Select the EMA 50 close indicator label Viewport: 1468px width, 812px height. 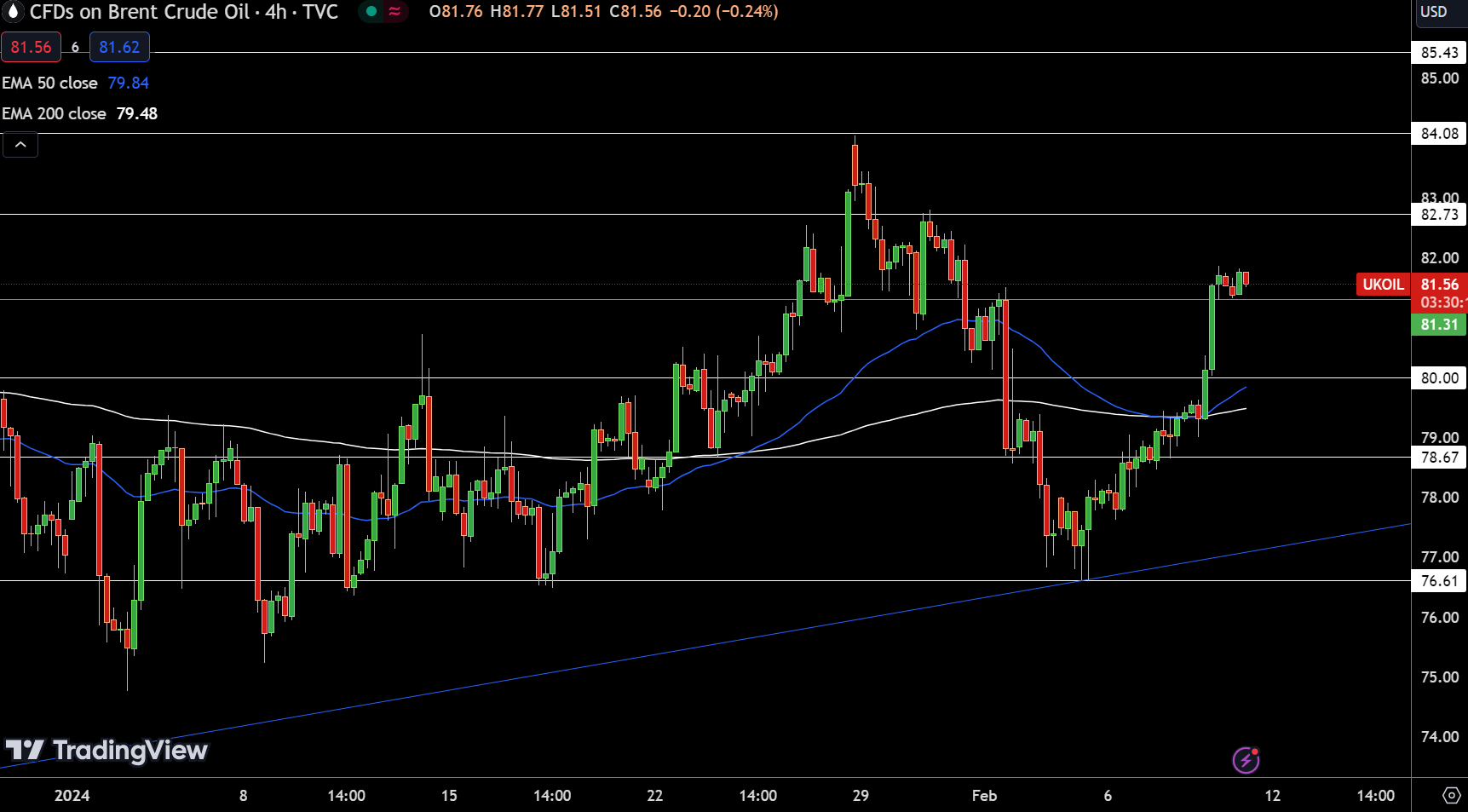point(49,83)
